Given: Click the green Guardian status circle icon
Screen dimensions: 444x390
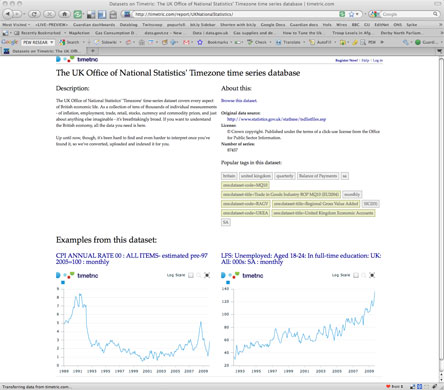Looking at the screenshot, I should click(417, 42).
